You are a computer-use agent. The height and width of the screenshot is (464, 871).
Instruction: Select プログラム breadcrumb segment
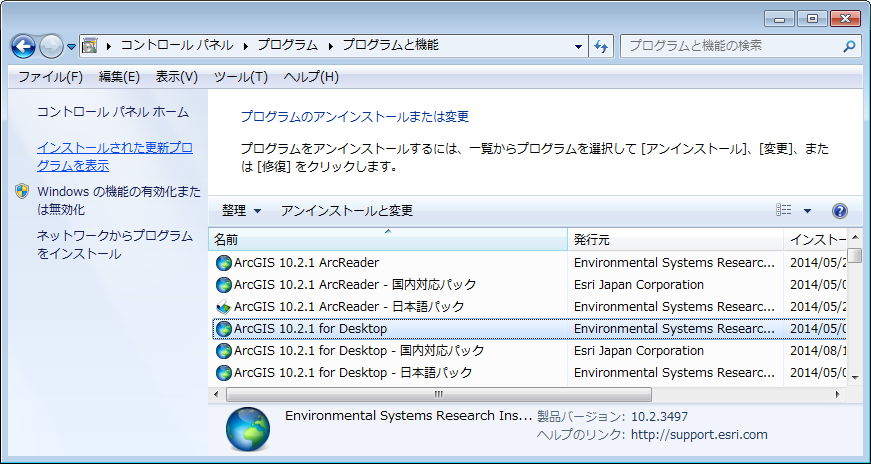click(287, 46)
